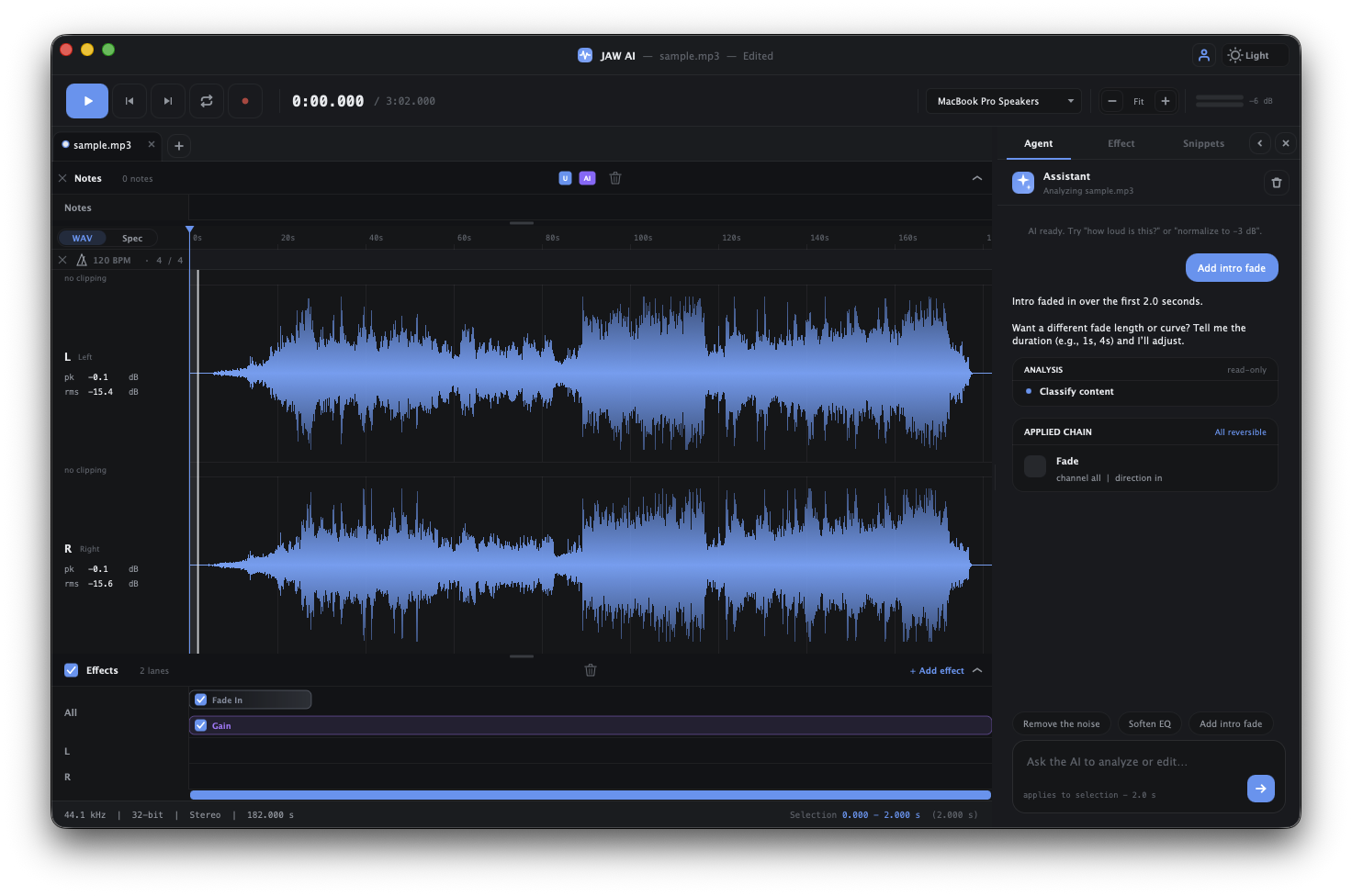Select the Gain effect lane bar
Image resolution: width=1352 pixels, height=896 pixels.
click(x=590, y=725)
